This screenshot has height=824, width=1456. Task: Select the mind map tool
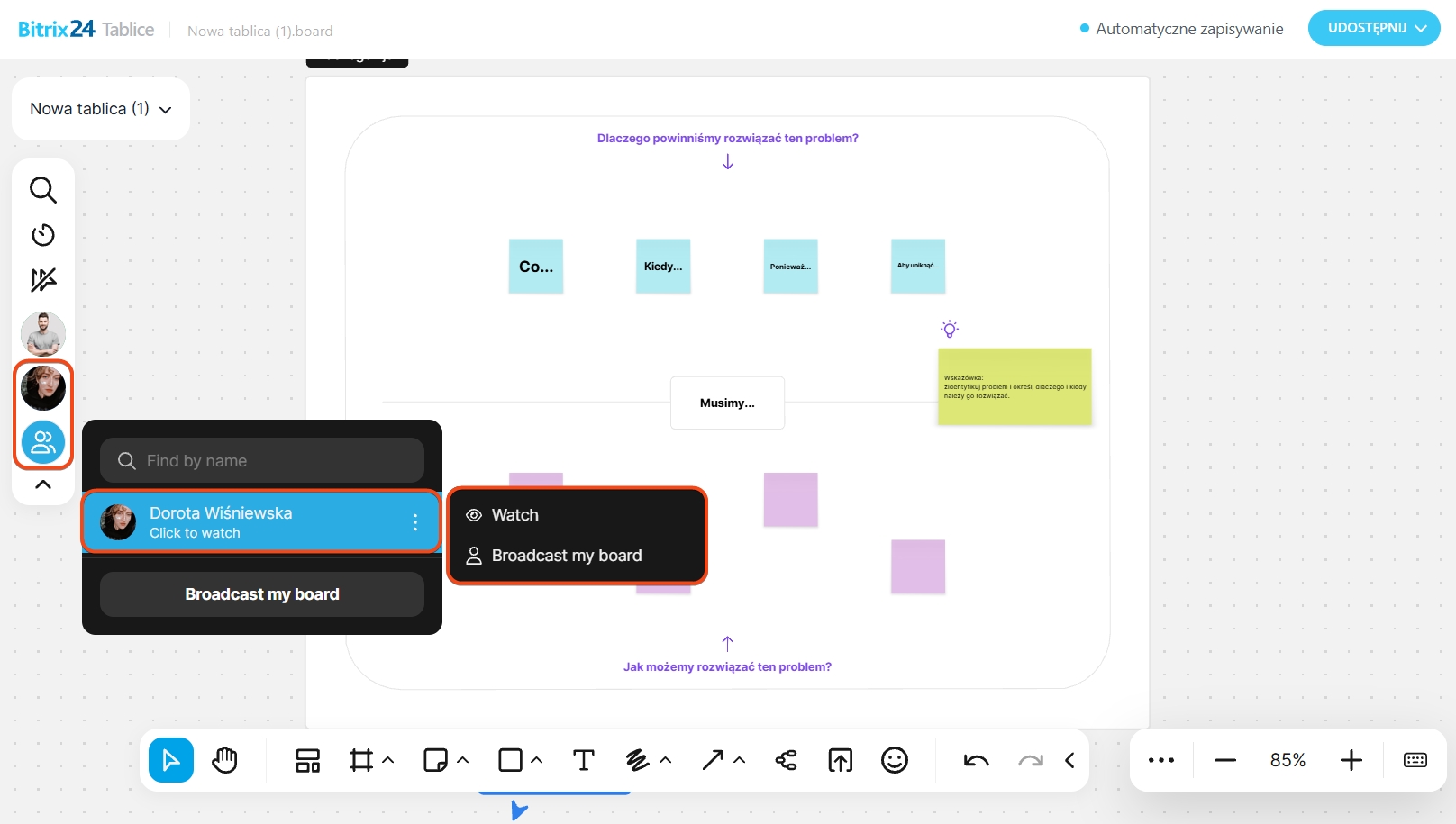(x=786, y=760)
